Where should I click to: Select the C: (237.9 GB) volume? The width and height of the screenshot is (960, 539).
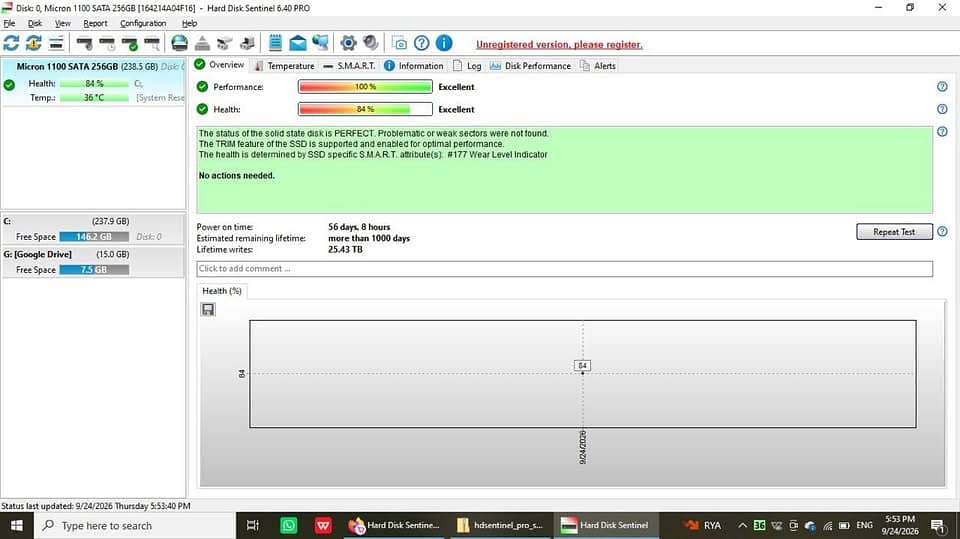tap(93, 229)
